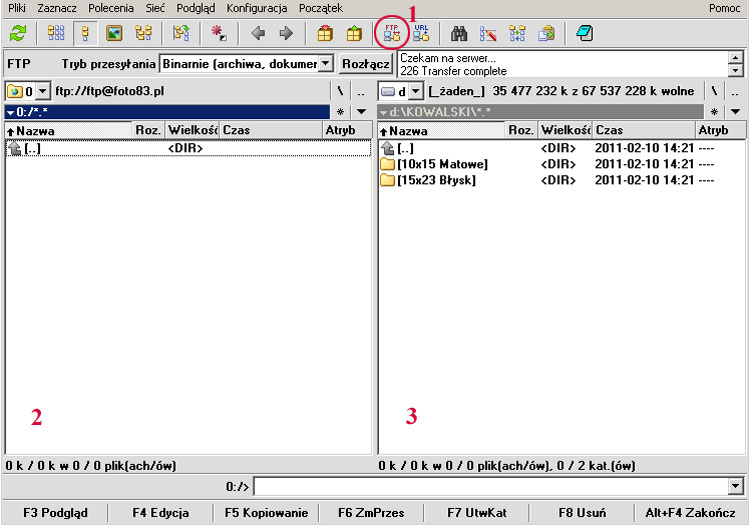The width and height of the screenshot is (749, 525).
Task: Go back with the left arrow icon
Action: [x=258, y=33]
